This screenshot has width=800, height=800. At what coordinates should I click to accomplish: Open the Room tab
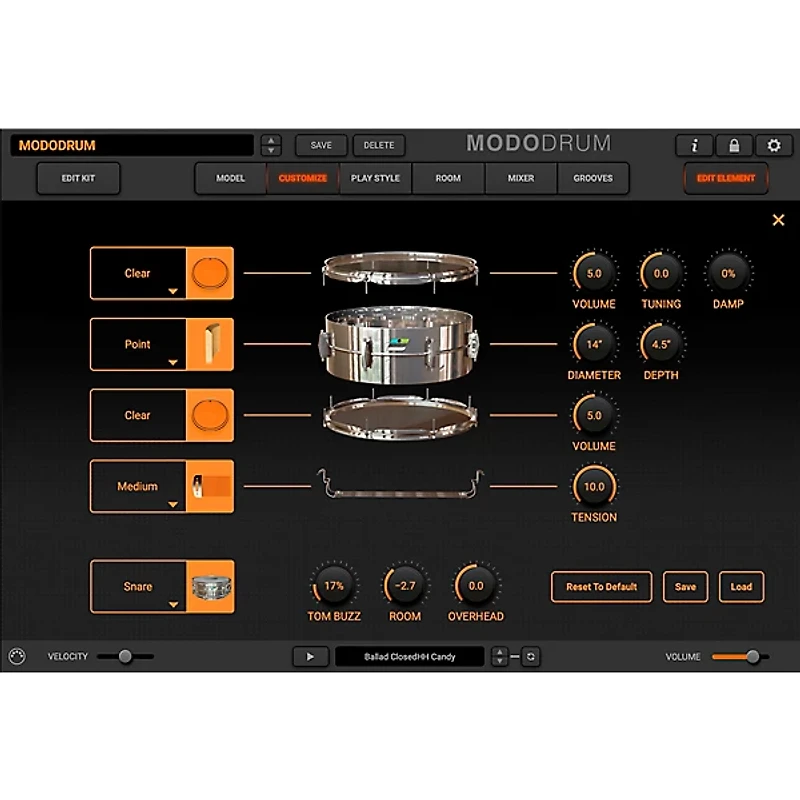[448, 179]
